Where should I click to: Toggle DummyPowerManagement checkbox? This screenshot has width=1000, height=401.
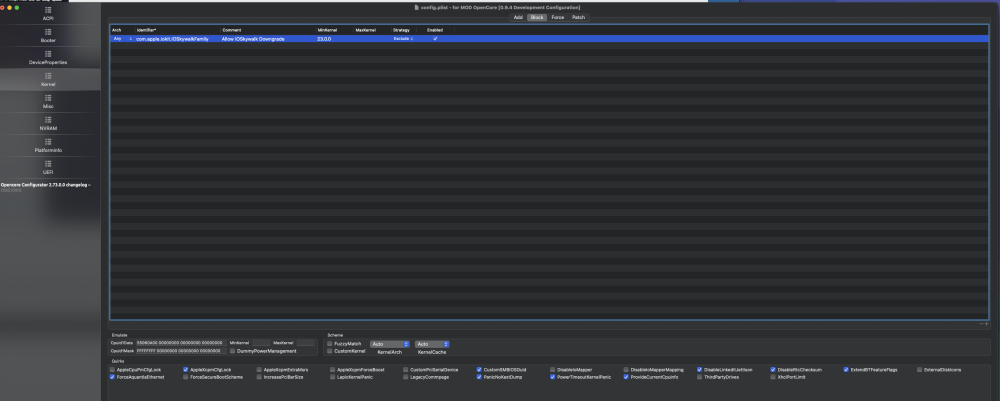(232, 351)
